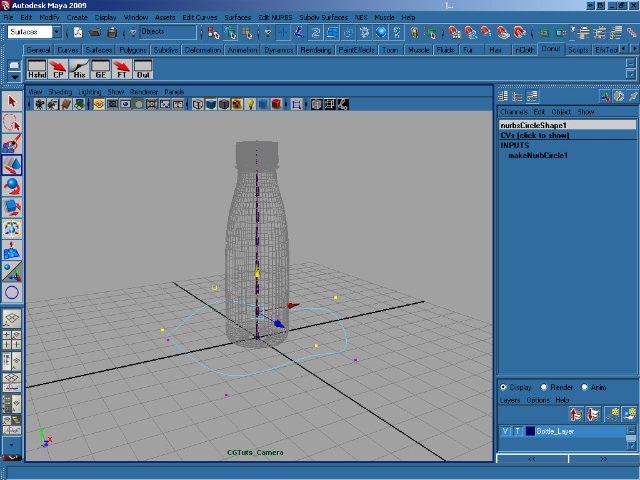
Task: Select the arrow Select tool in toolbox
Action: (x=12, y=102)
